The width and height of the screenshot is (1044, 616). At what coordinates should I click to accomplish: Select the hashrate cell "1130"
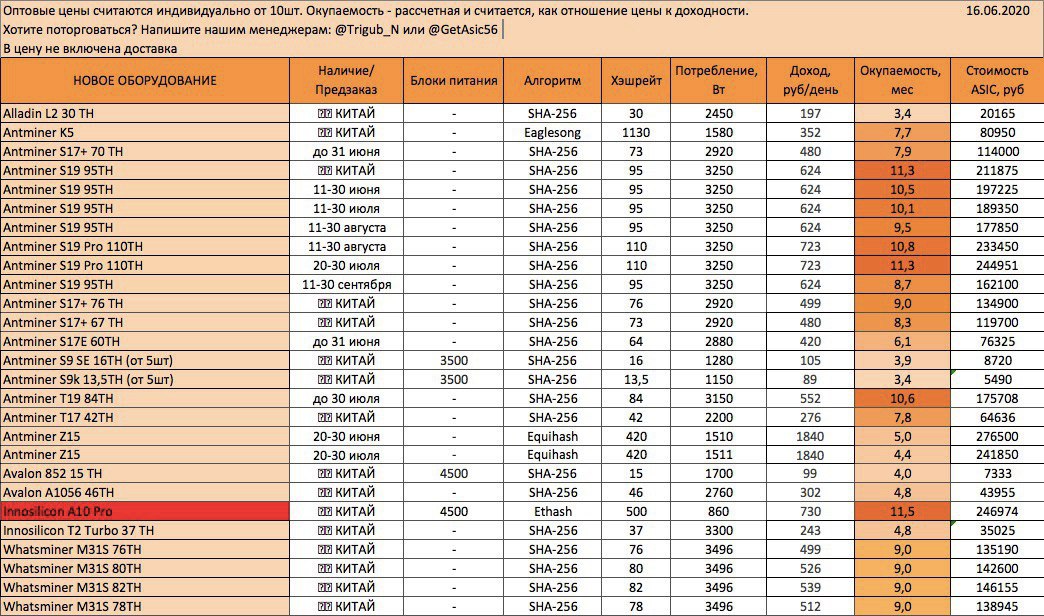click(636, 133)
